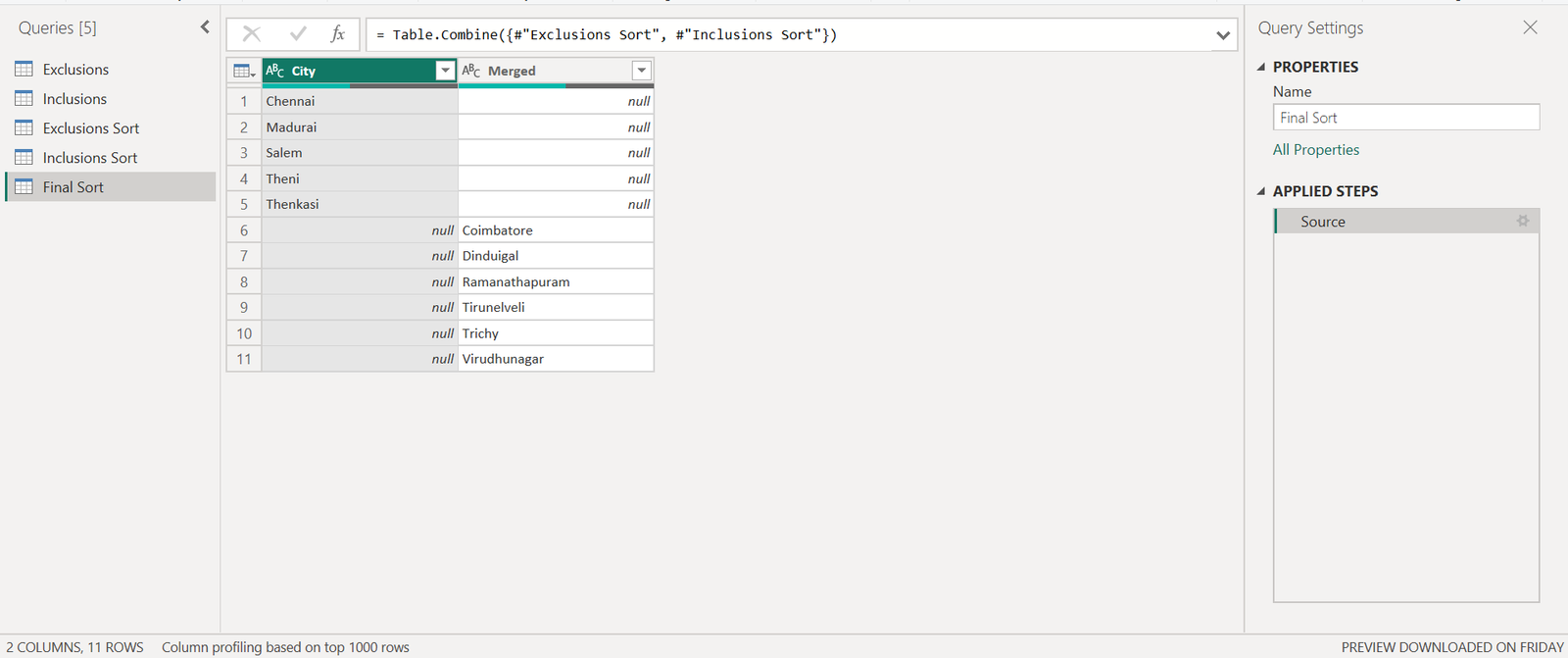This screenshot has height=658, width=1568.
Task: Click the Madurai cell
Action: (360, 127)
